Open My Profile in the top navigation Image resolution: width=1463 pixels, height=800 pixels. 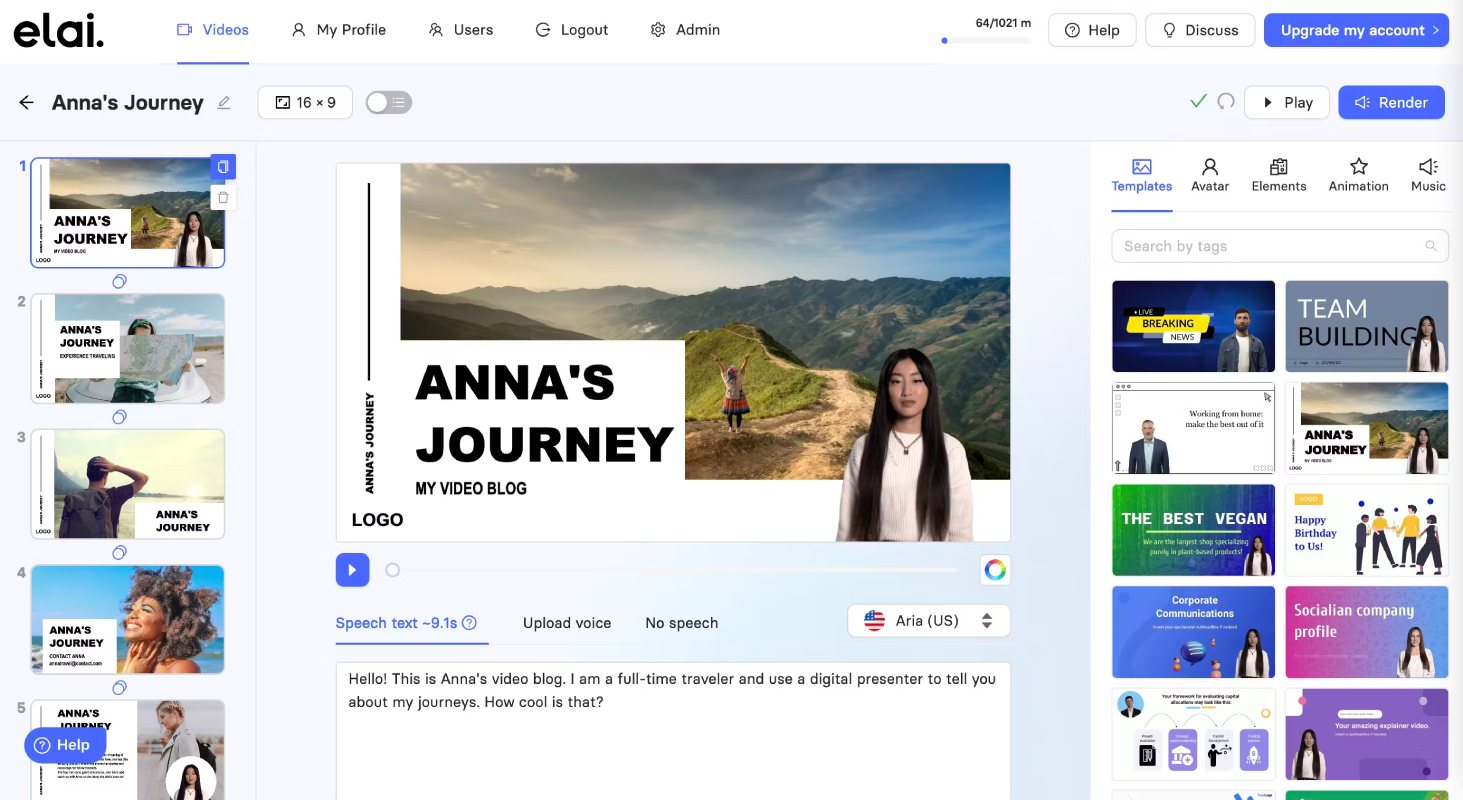point(339,30)
